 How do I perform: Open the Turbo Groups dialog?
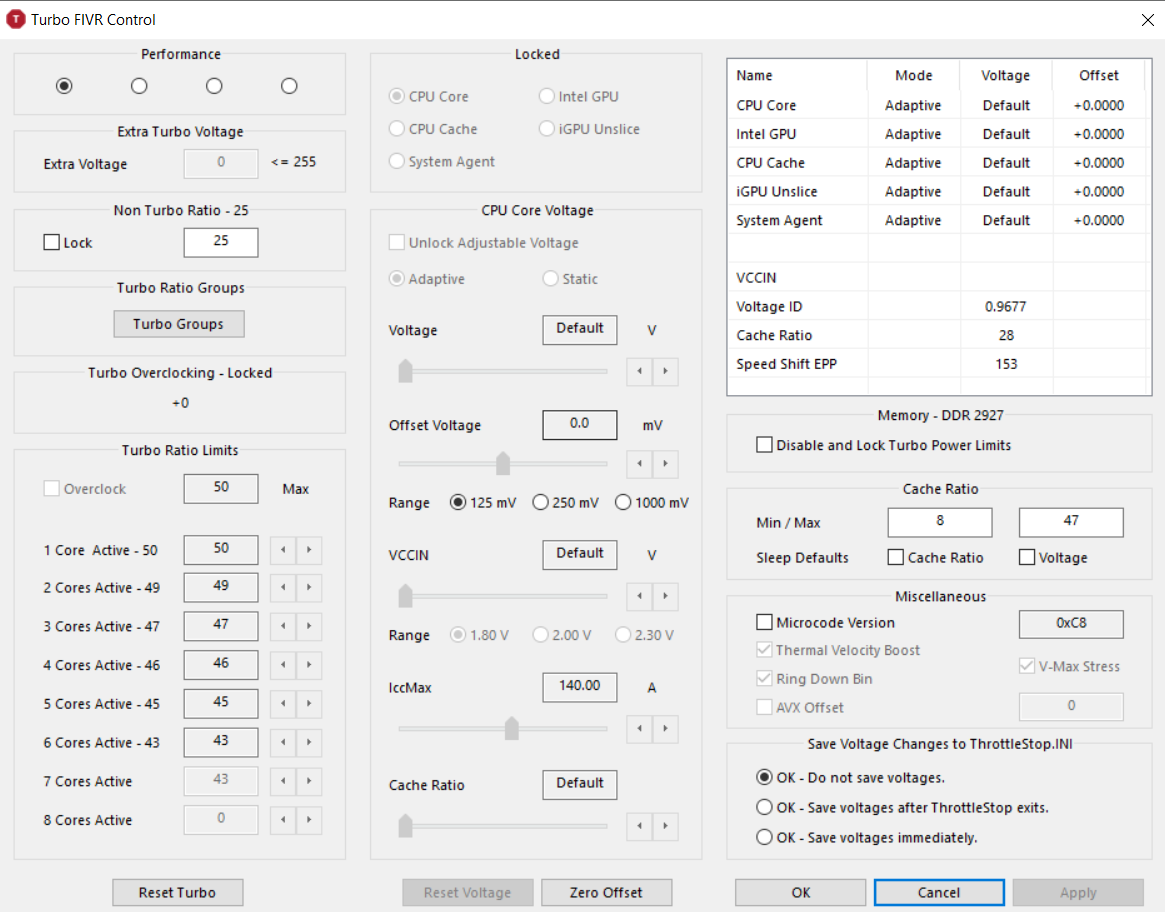[178, 324]
